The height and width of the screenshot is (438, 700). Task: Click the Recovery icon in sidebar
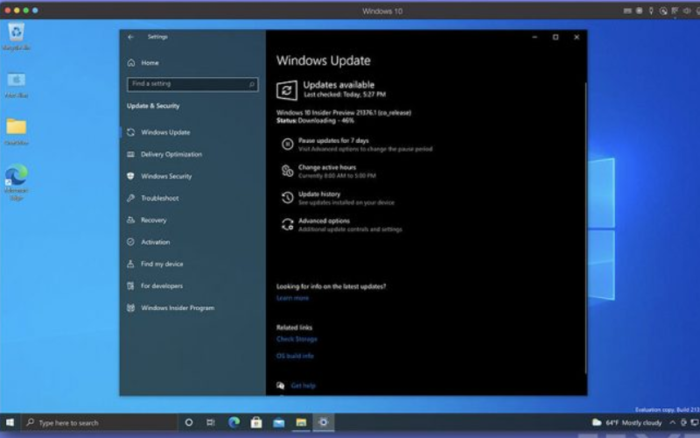(130, 220)
